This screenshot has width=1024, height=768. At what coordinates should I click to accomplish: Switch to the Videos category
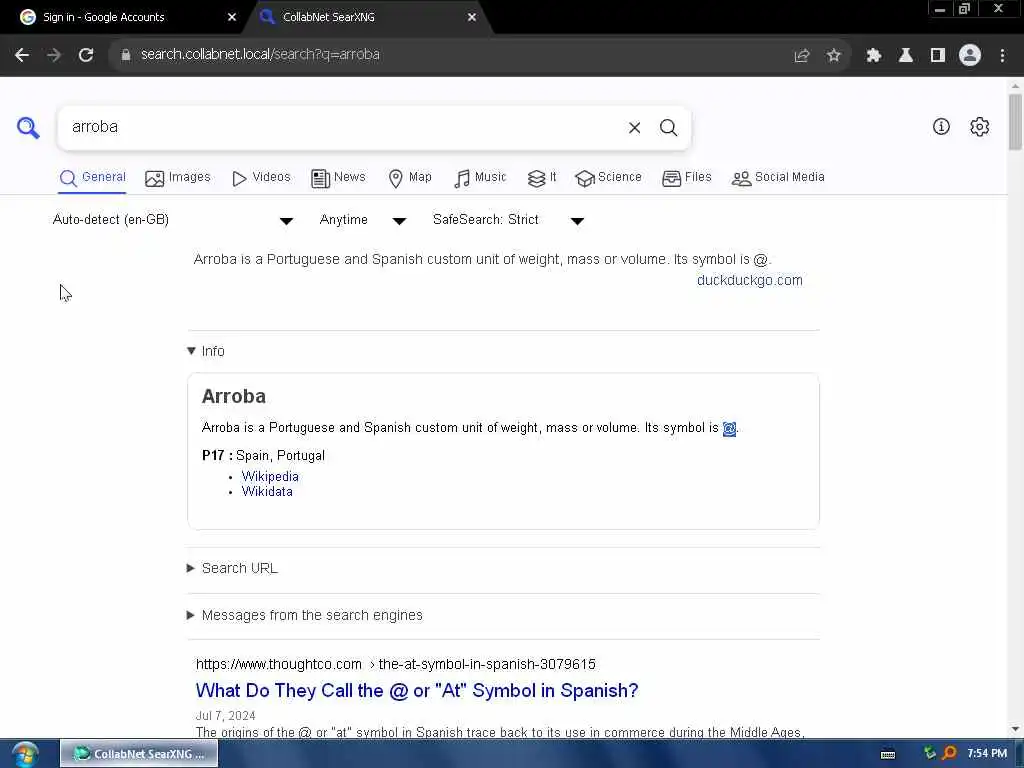(x=261, y=178)
